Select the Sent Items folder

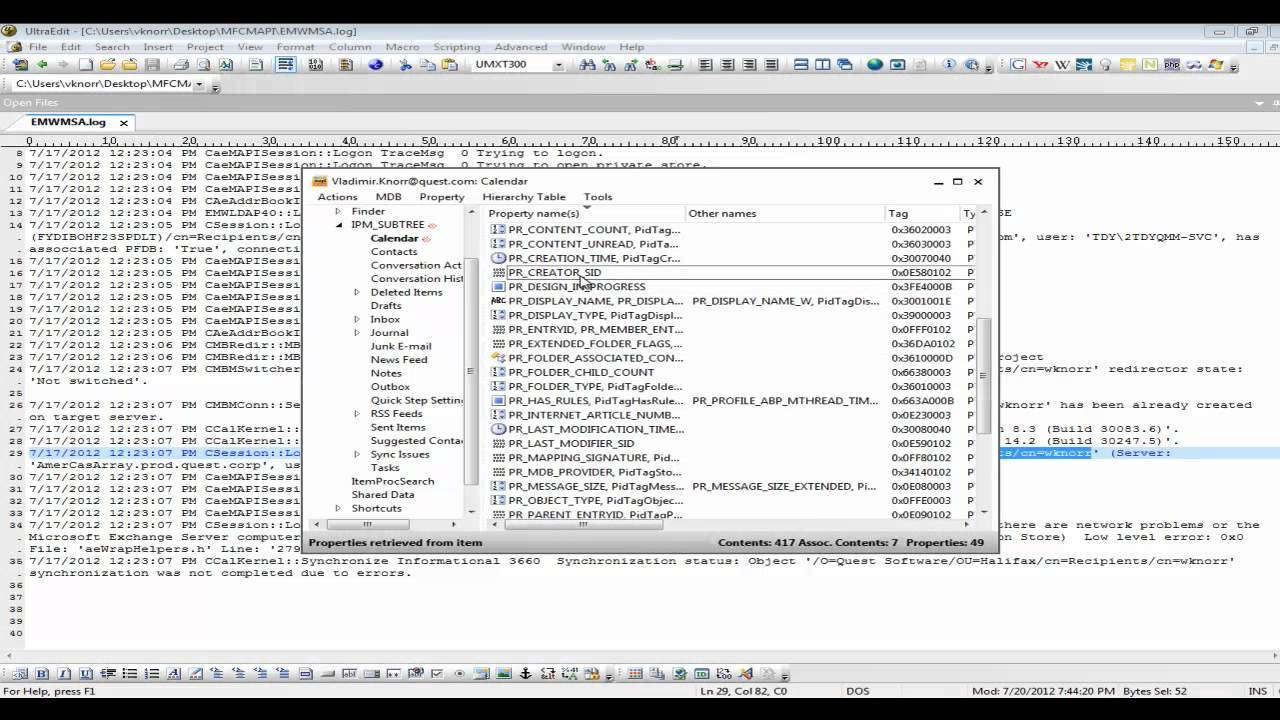(x=398, y=427)
